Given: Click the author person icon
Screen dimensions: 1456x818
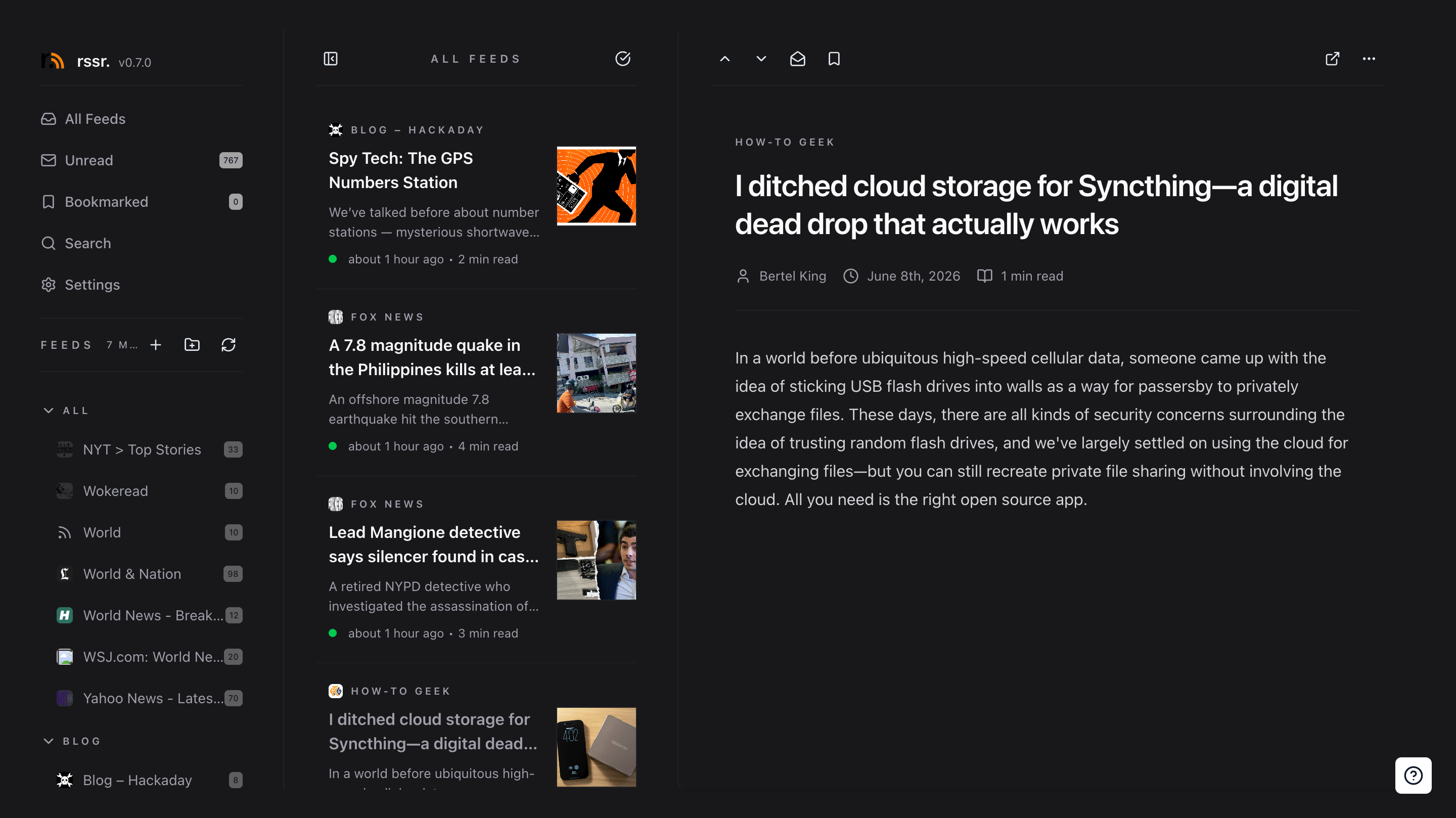Looking at the screenshot, I should (x=743, y=276).
